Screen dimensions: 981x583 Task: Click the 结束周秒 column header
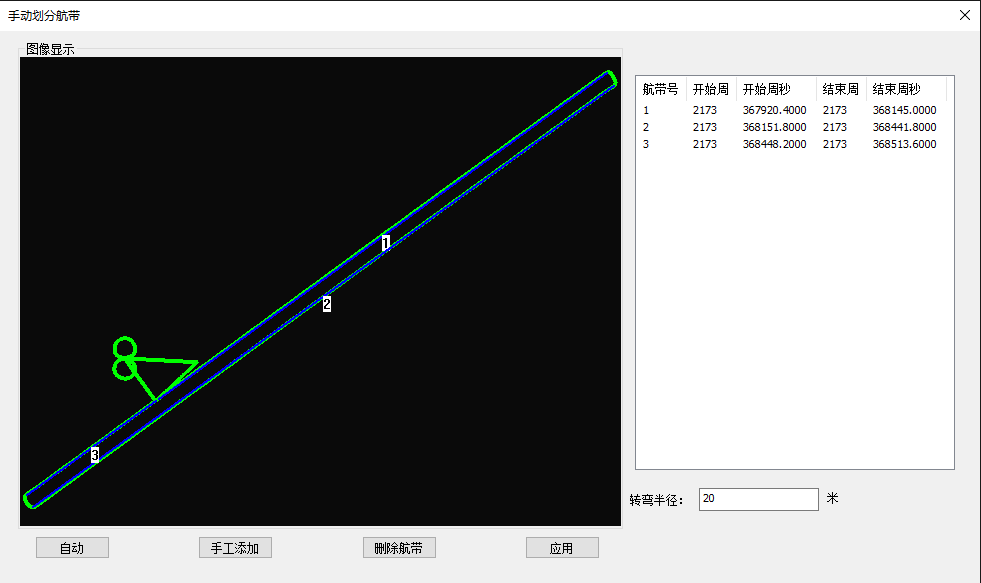point(907,89)
